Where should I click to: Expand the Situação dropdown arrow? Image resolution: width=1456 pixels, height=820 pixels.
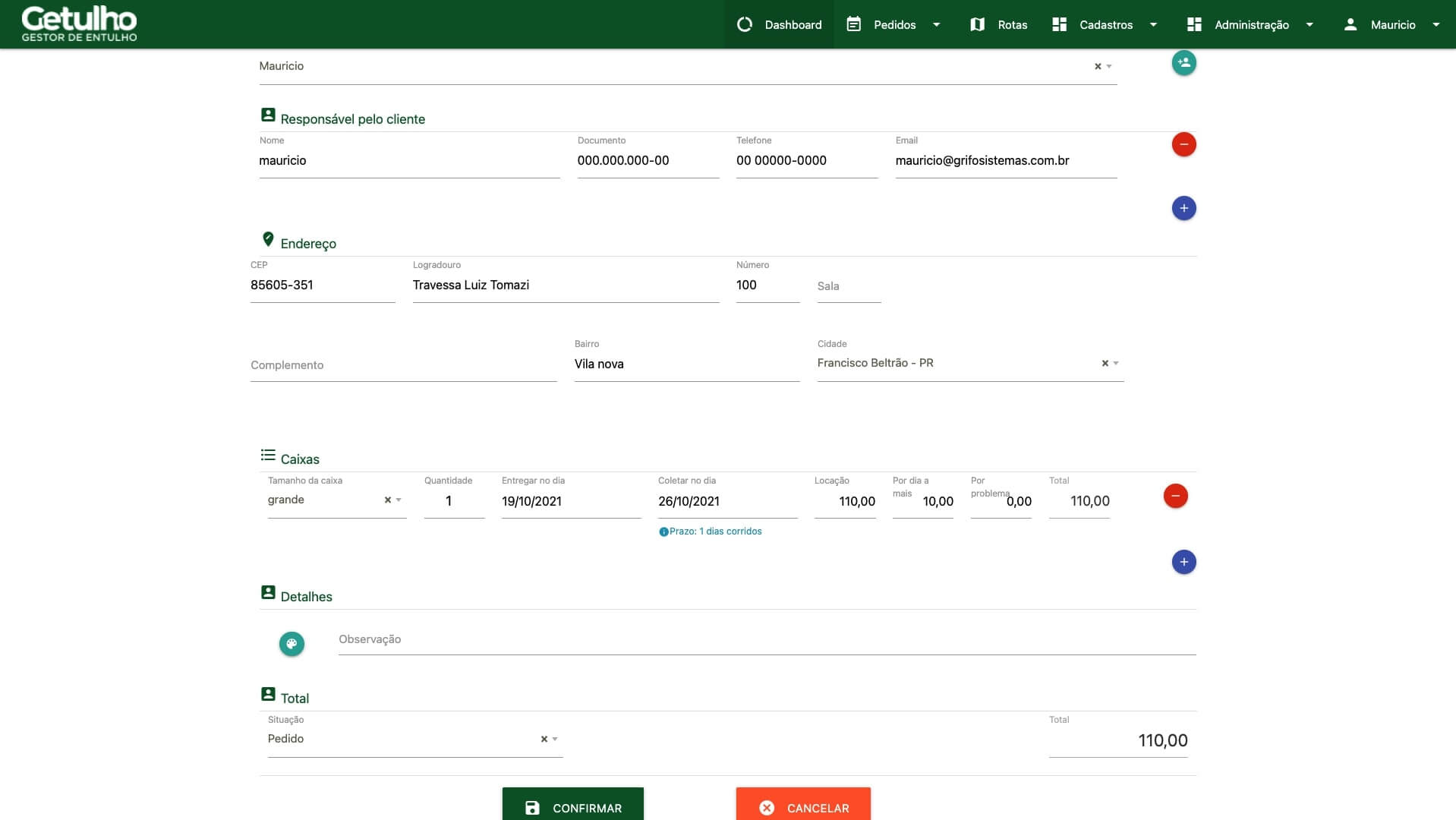555,739
